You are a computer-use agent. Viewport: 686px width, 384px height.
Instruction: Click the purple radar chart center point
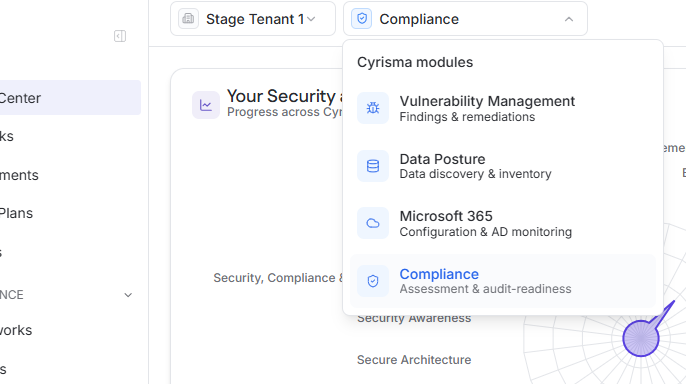click(641, 338)
